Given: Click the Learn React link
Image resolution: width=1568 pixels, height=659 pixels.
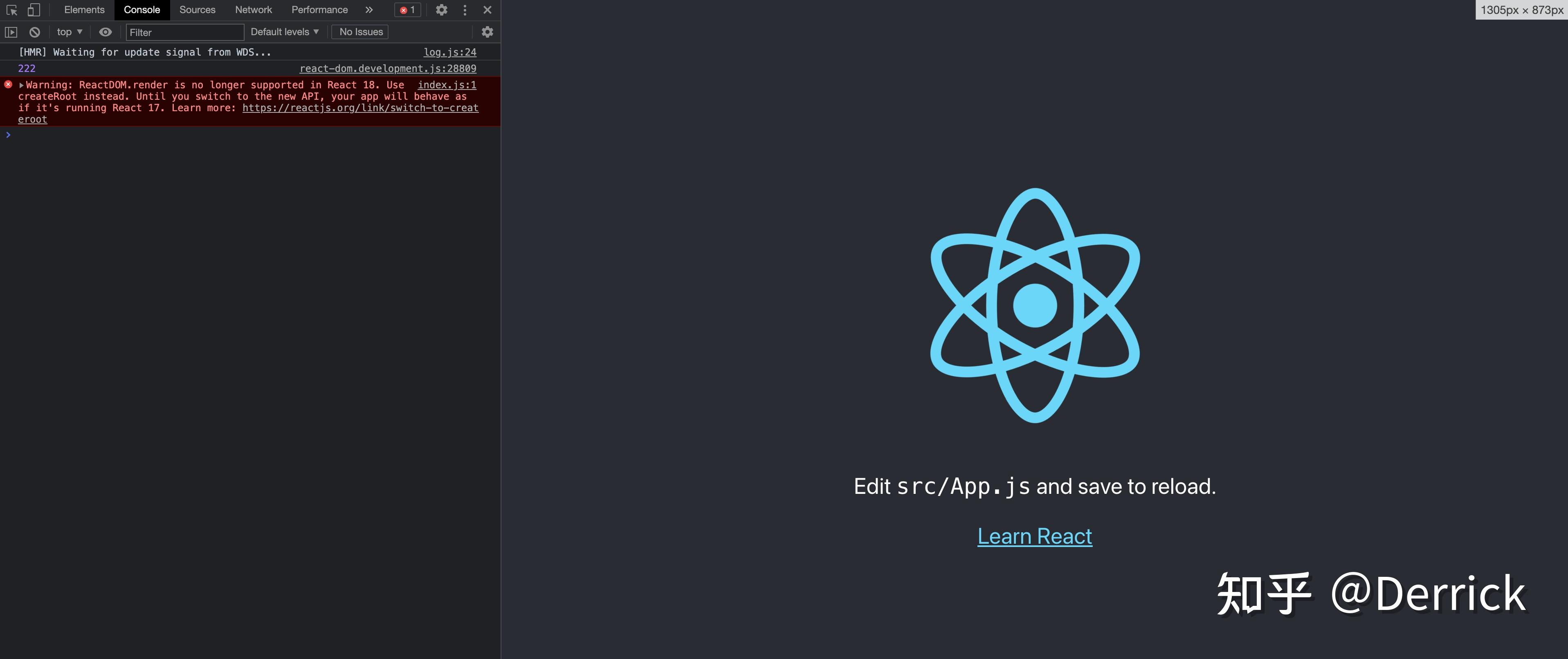Looking at the screenshot, I should (1034, 536).
